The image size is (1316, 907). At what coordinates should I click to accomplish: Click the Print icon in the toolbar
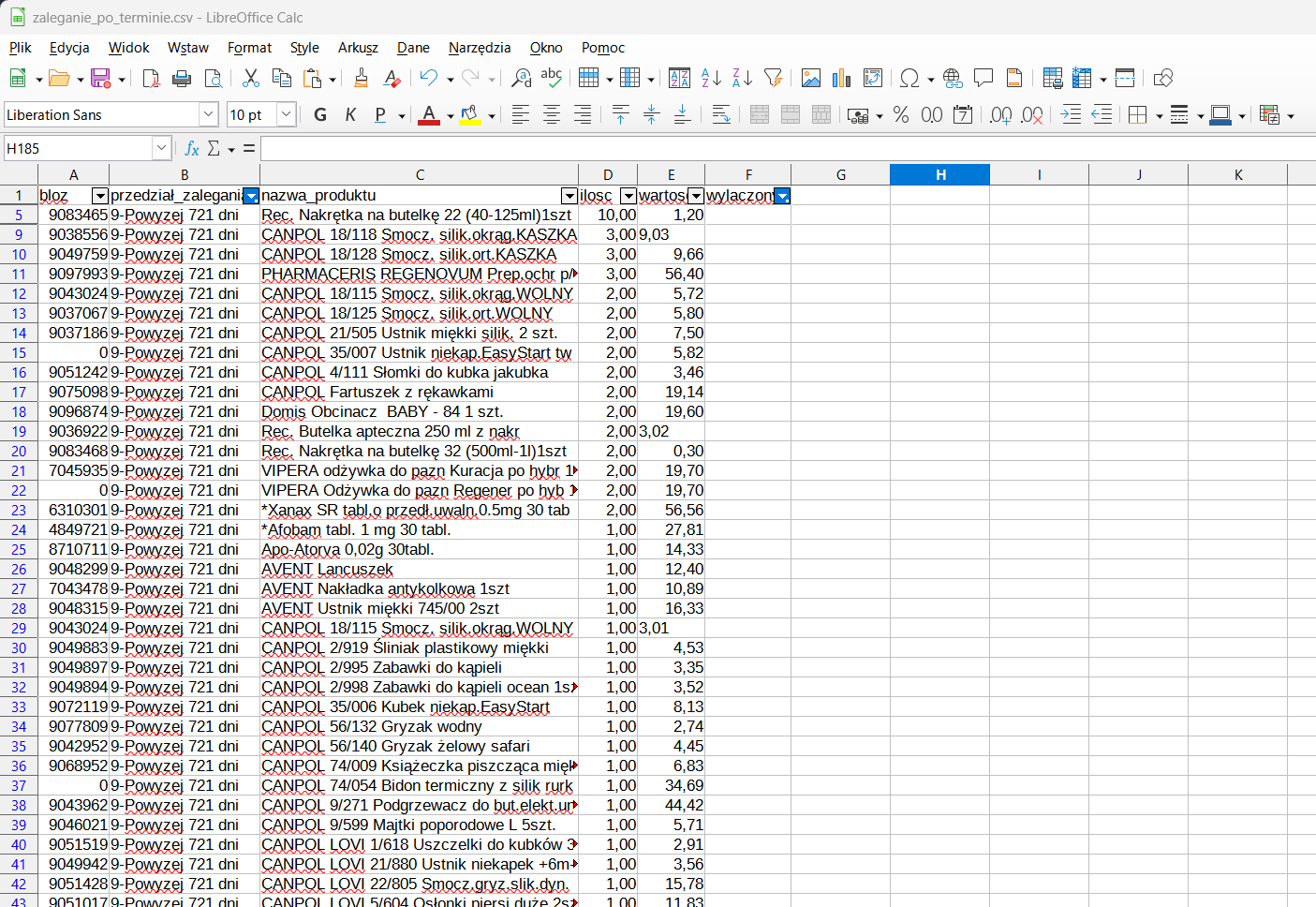pos(182,79)
